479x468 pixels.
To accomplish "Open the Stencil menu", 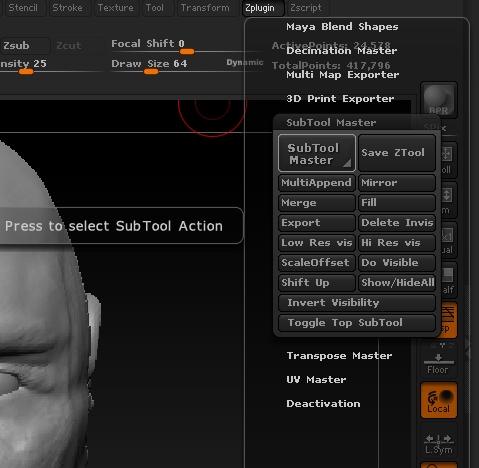I will coord(23,8).
